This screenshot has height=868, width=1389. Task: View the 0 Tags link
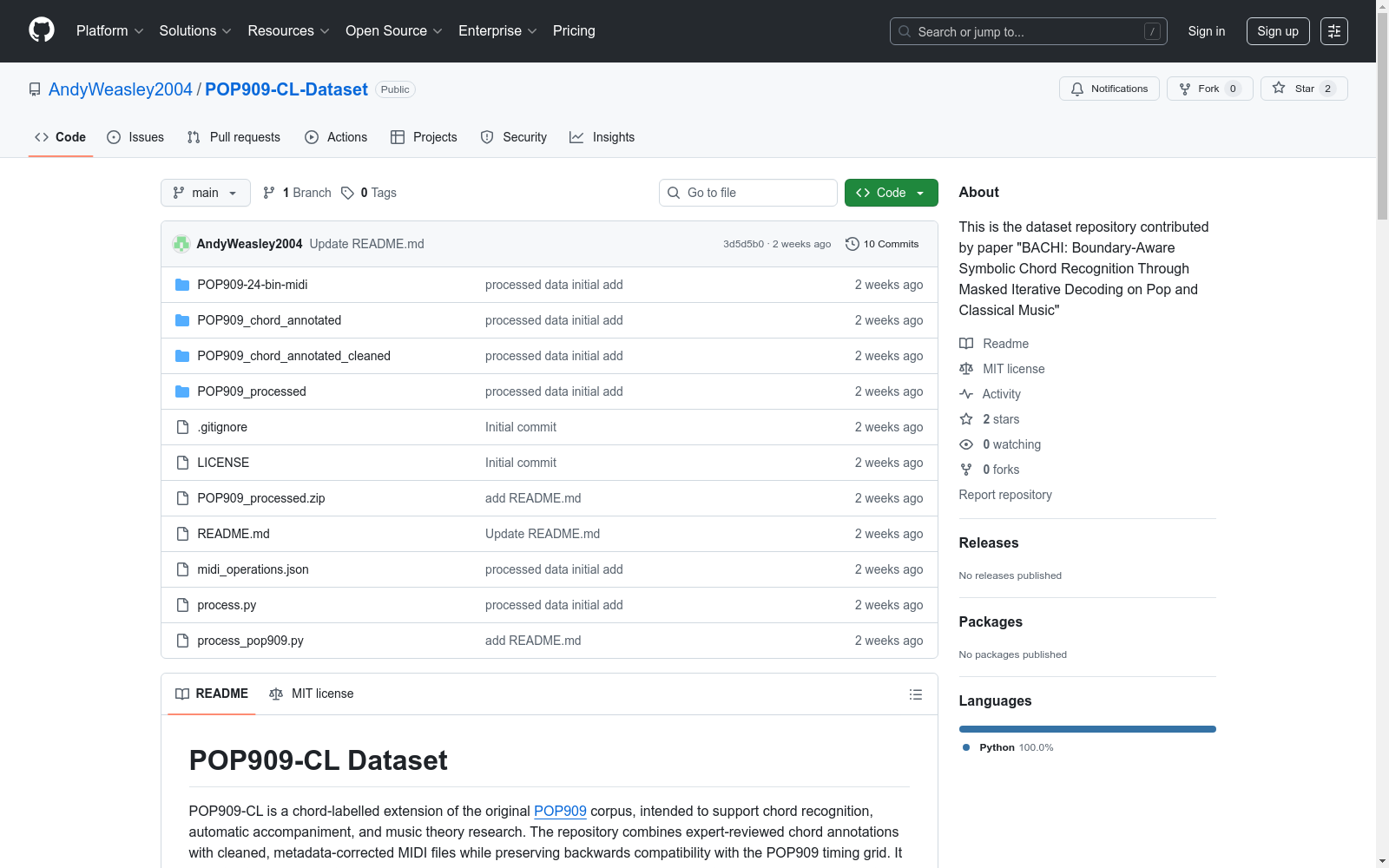pos(369,193)
